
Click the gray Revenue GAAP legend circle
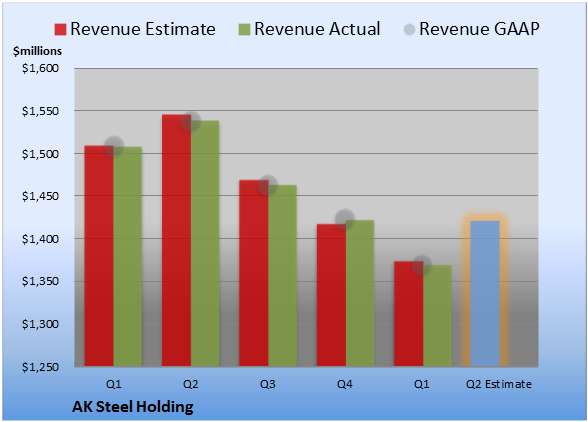point(410,30)
